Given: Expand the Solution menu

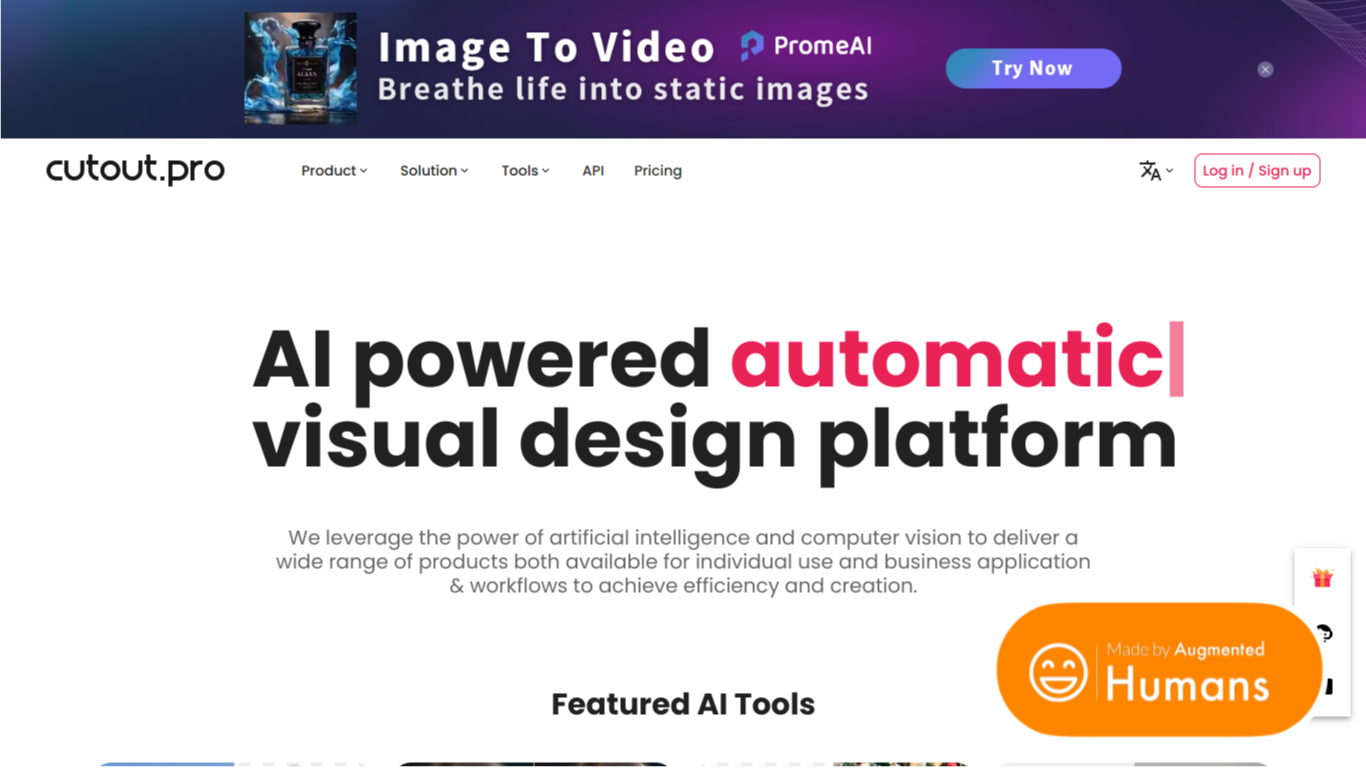Looking at the screenshot, I should click(x=434, y=171).
